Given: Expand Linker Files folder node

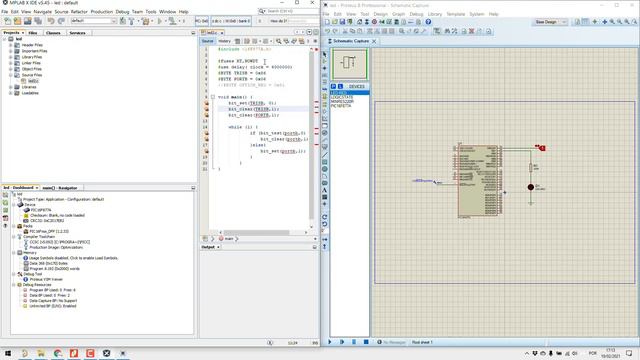Looking at the screenshot, I should click(x=11, y=63).
